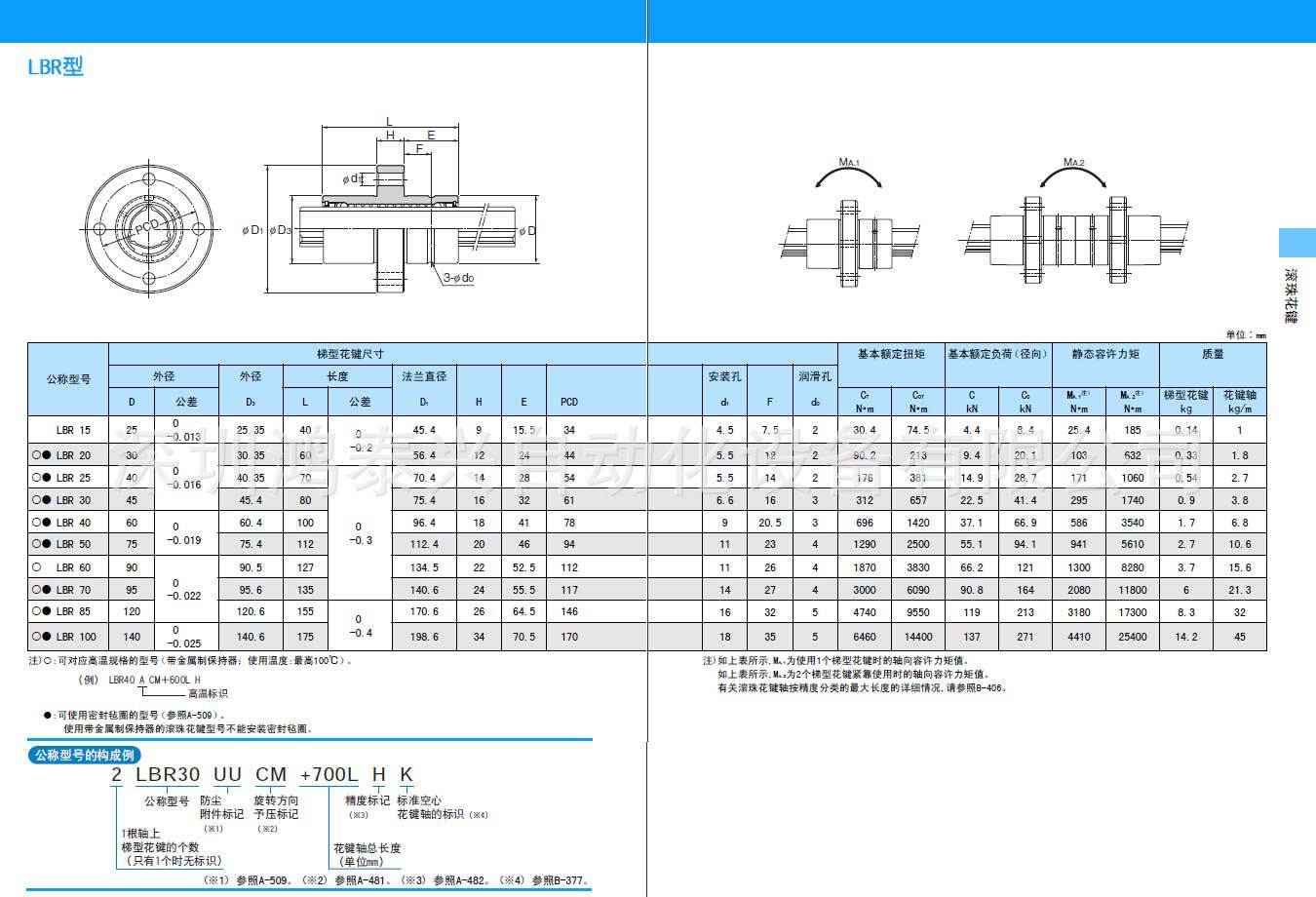
Task: Click the 198.6 flange diameter cell
Action: [x=425, y=637]
